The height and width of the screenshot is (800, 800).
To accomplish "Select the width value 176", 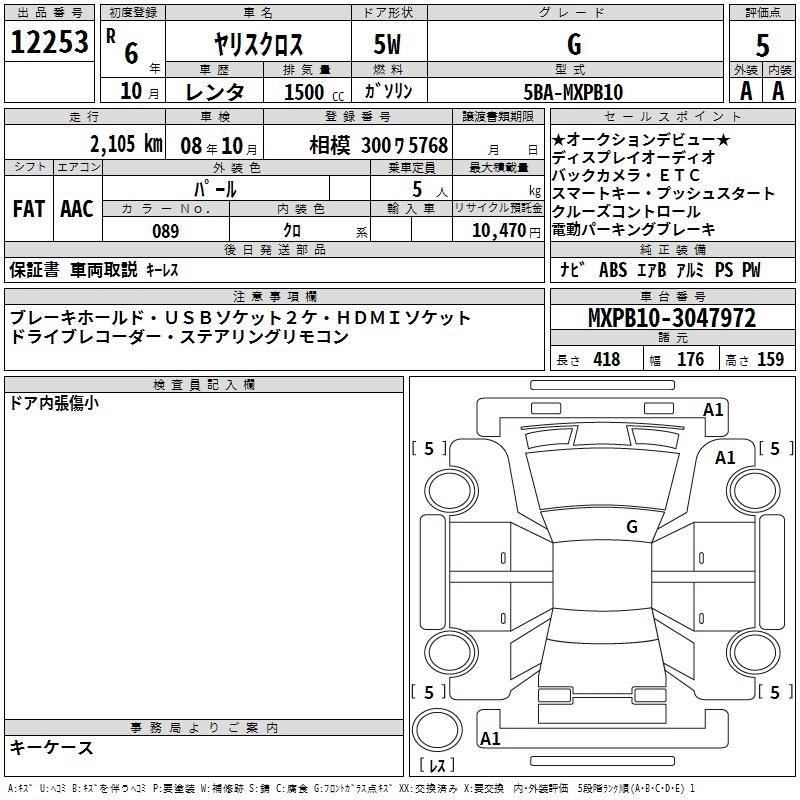I will [690, 359].
